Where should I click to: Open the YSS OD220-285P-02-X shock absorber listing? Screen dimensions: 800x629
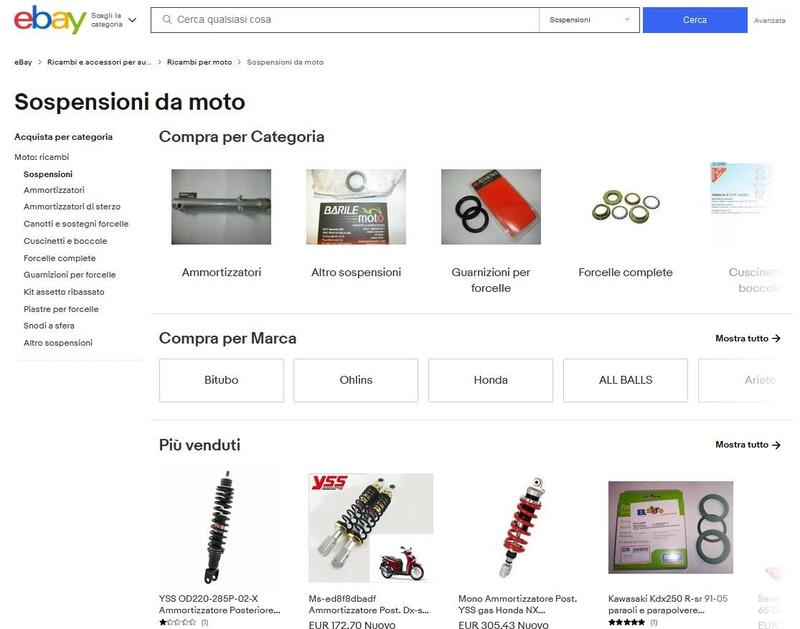click(219, 604)
